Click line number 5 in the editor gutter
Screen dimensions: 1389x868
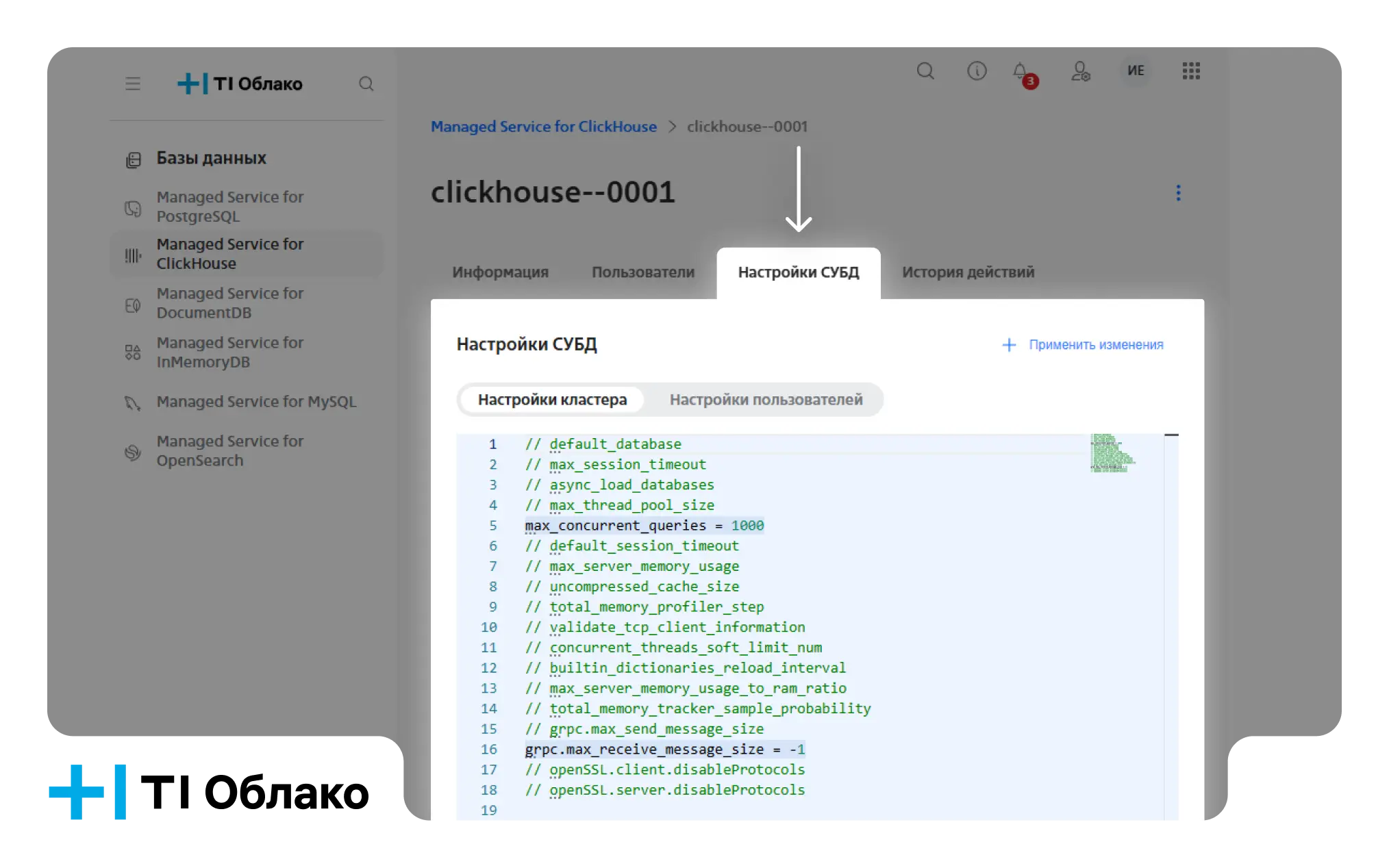click(x=493, y=526)
